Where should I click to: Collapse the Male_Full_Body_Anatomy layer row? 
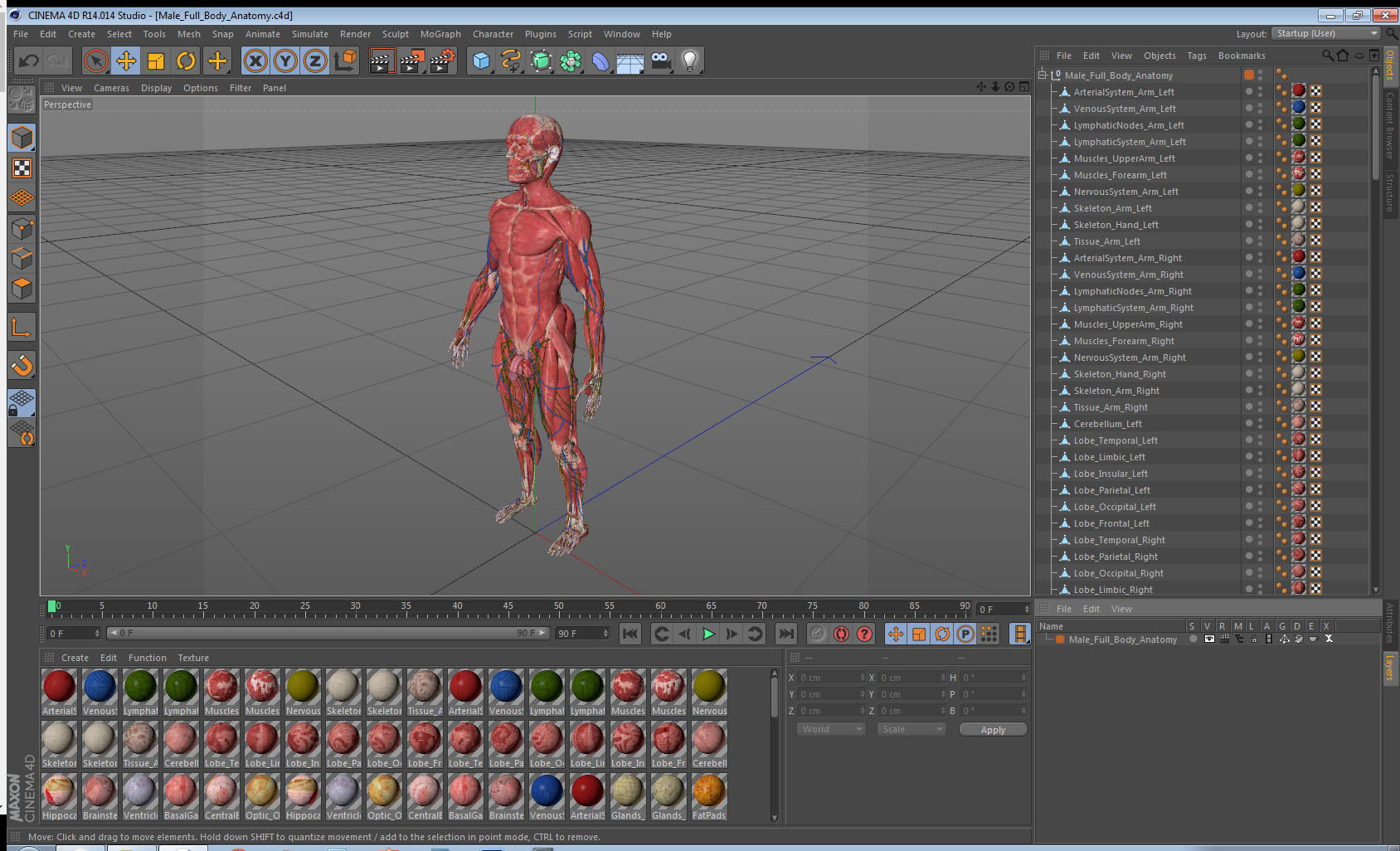tap(1048, 639)
